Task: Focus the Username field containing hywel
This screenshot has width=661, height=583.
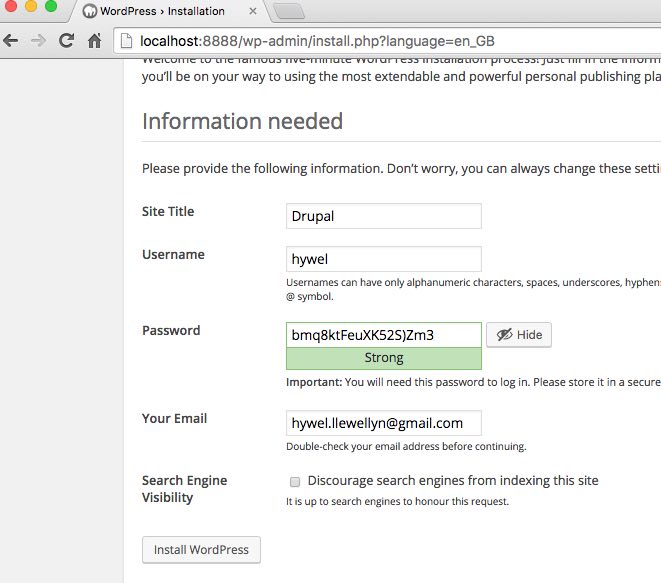Action: (x=384, y=259)
